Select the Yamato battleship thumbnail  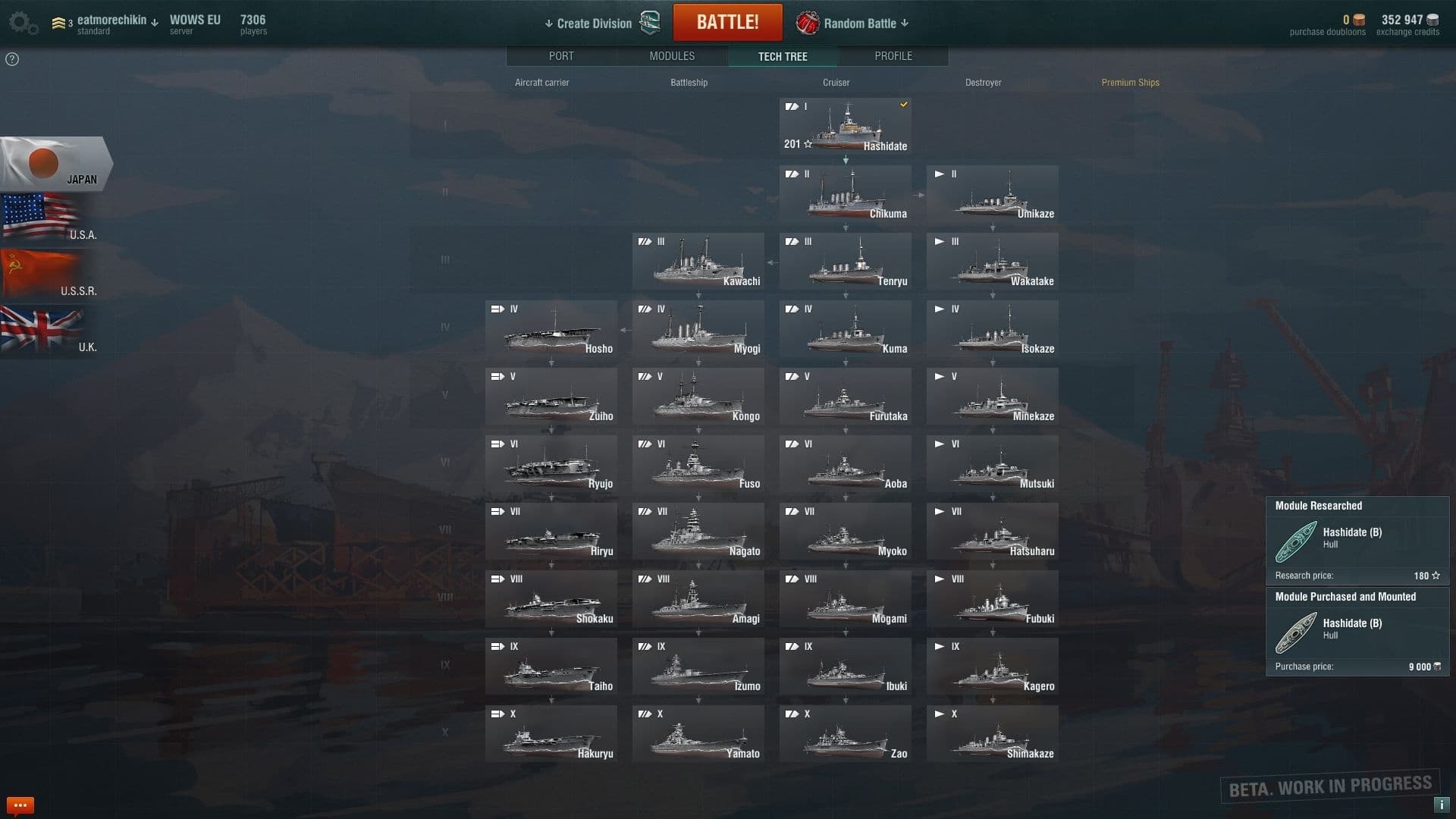click(x=698, y=733)
